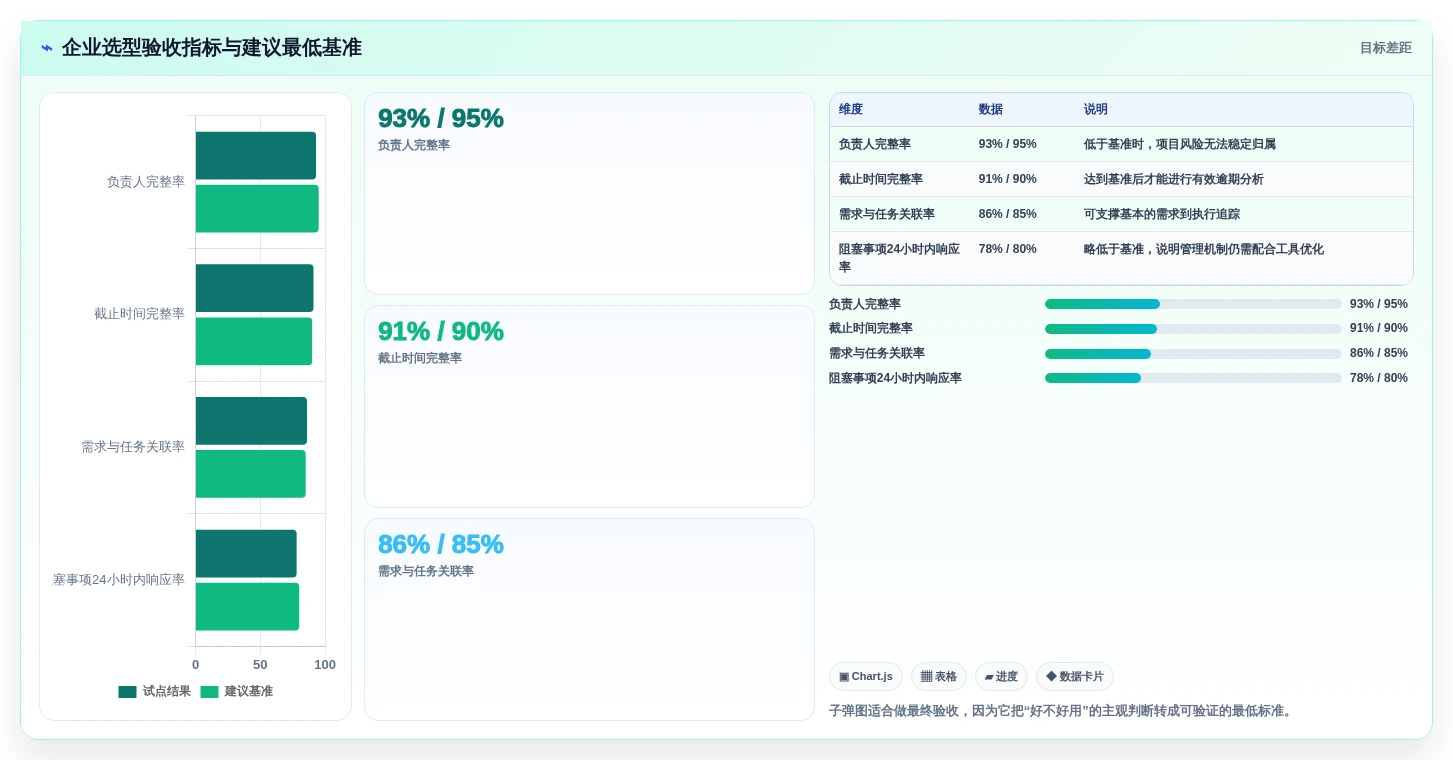Click progress value 93% / 95%

point(1378,304)
